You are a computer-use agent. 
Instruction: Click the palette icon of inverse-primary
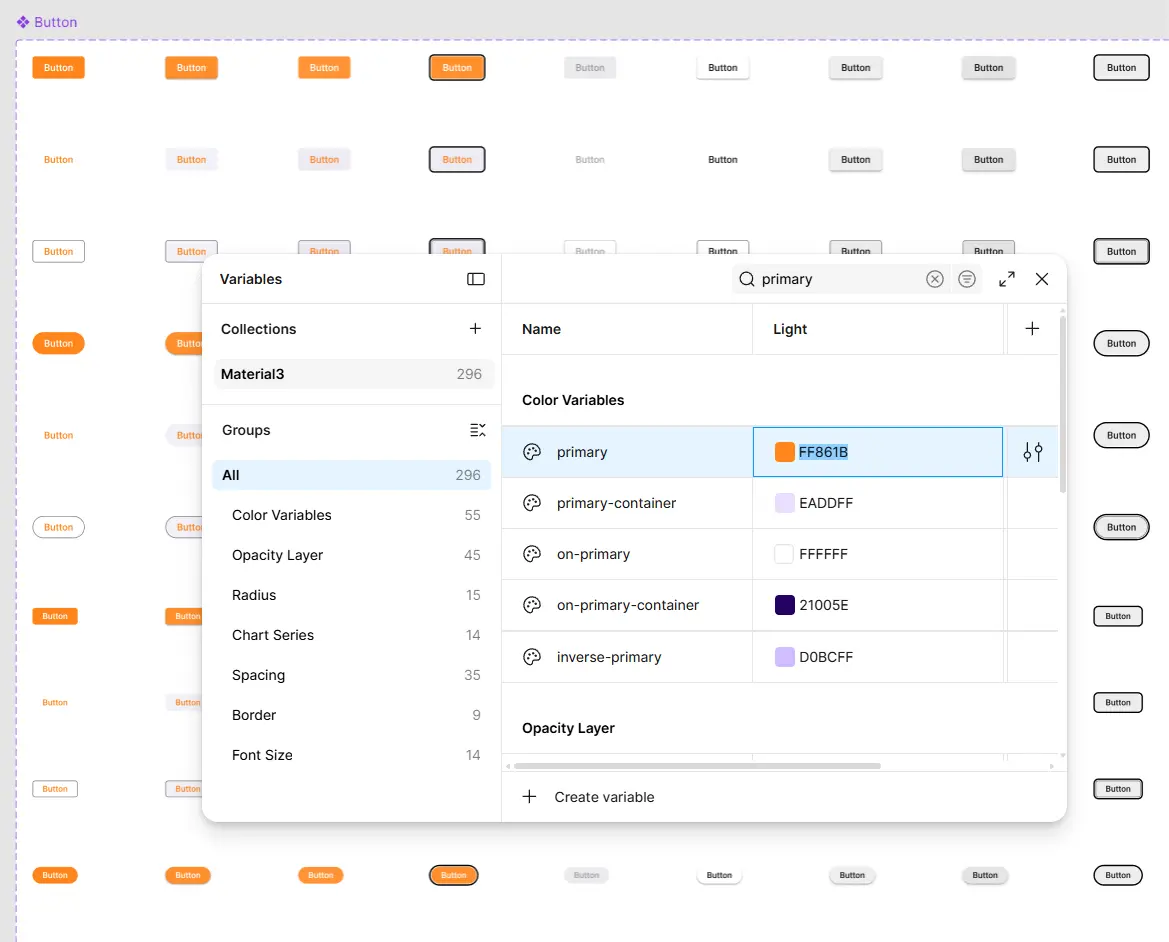coord(532,657)
